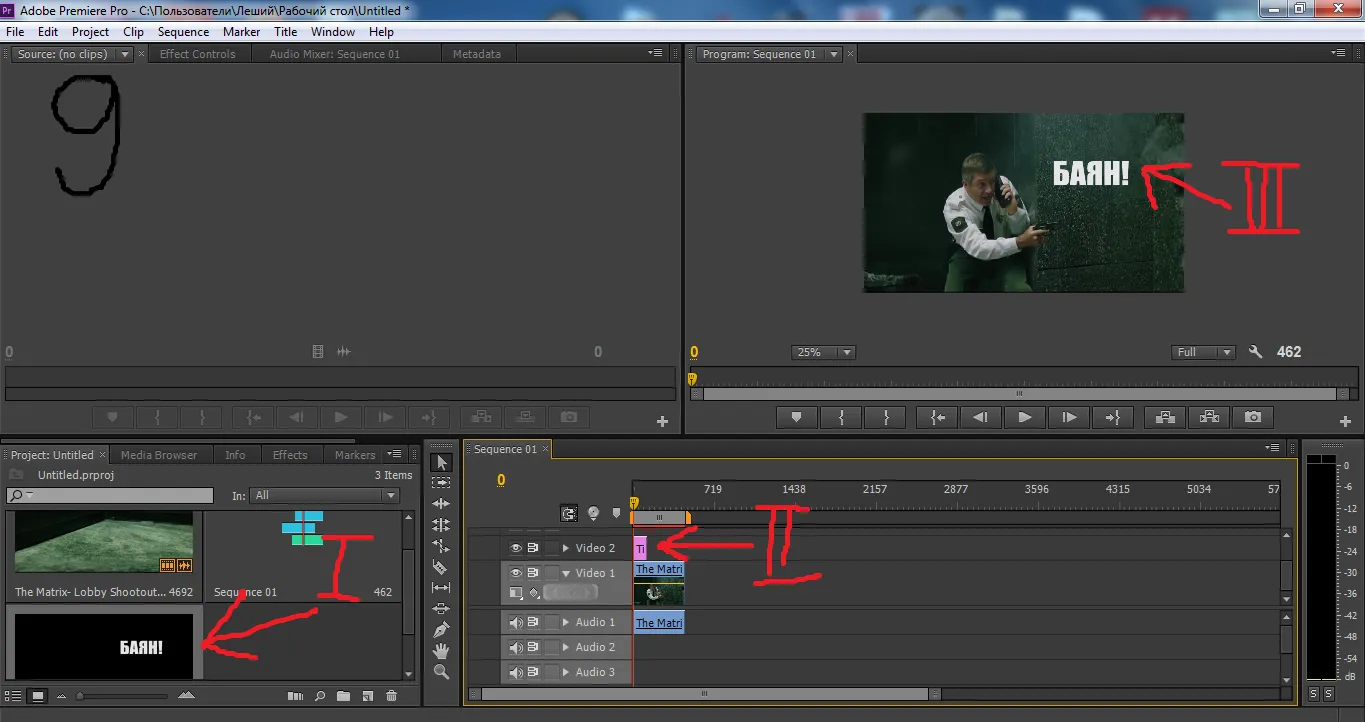The width and height of the screenshot is (1365, 722).
Task: Expand the Audio 2 track
Action: (x=566, y=647)
